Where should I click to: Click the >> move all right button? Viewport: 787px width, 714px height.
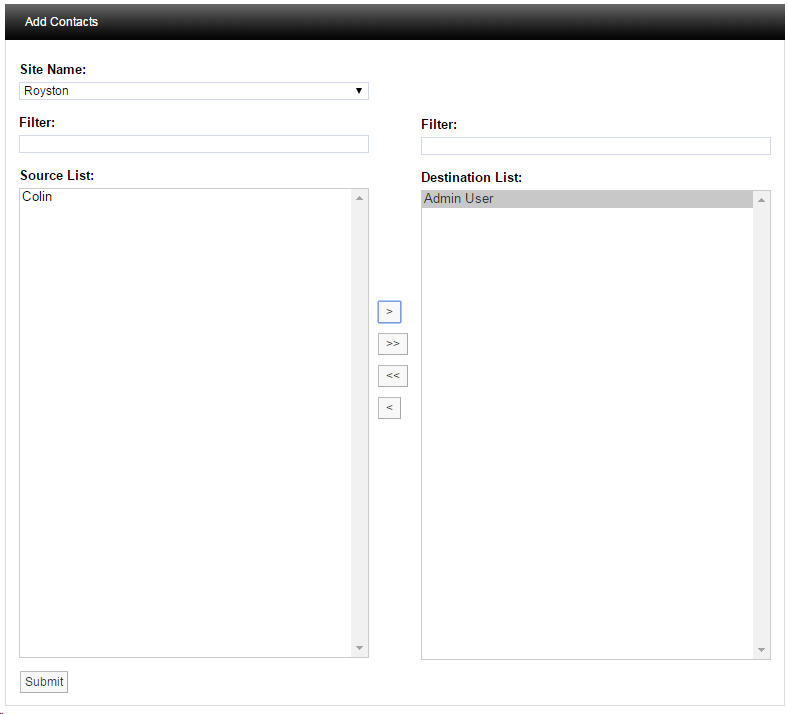pos(392,344)
